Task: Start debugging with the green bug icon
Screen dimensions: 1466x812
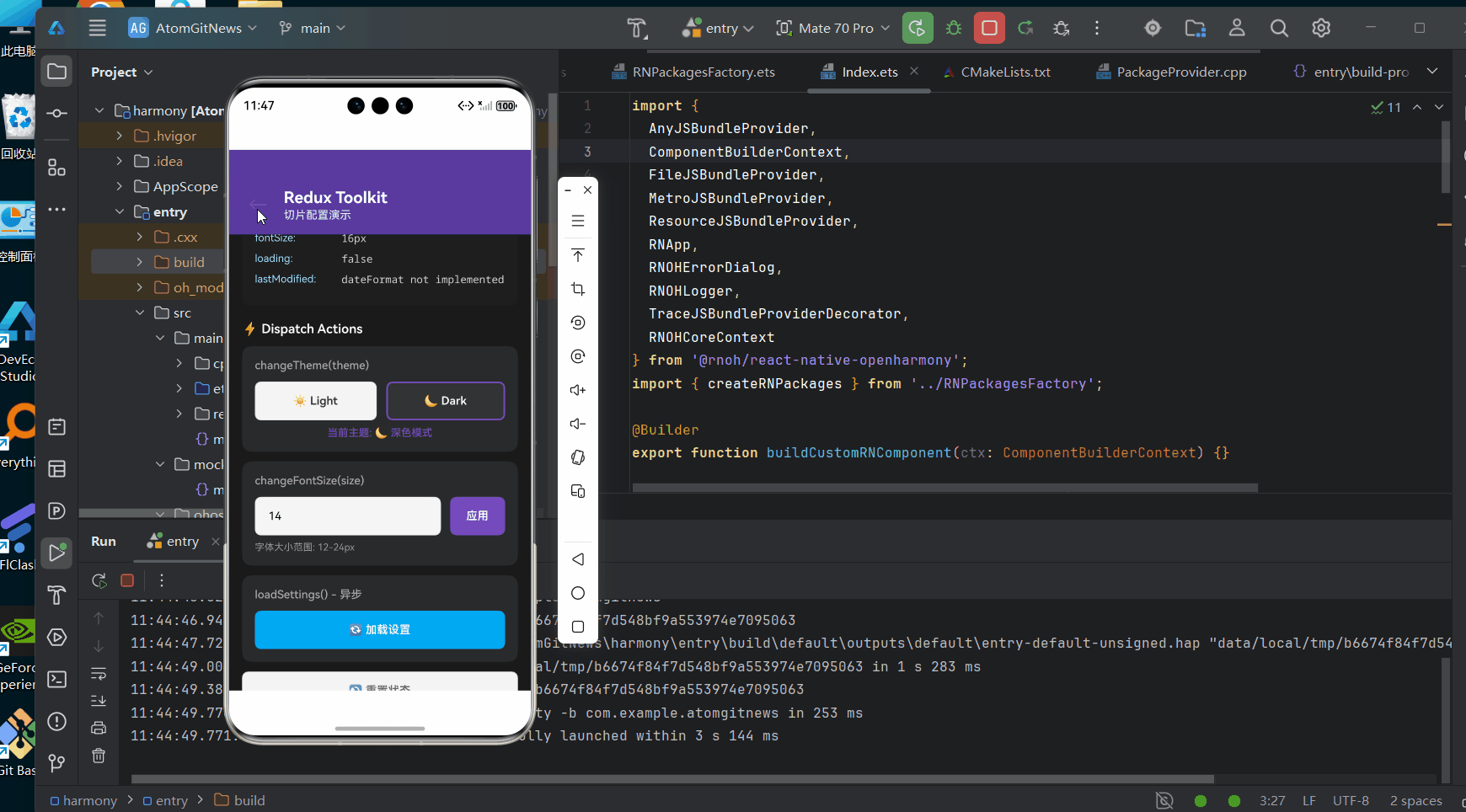Action: click(x=954, y=28)
